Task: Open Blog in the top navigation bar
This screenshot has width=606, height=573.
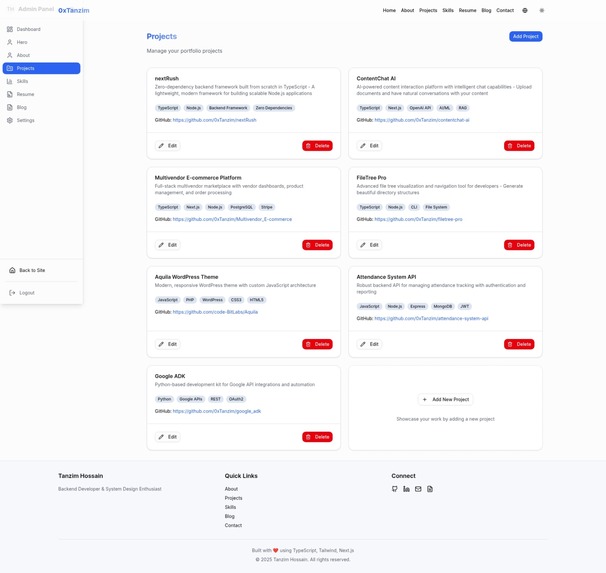Action: point(486,10)
